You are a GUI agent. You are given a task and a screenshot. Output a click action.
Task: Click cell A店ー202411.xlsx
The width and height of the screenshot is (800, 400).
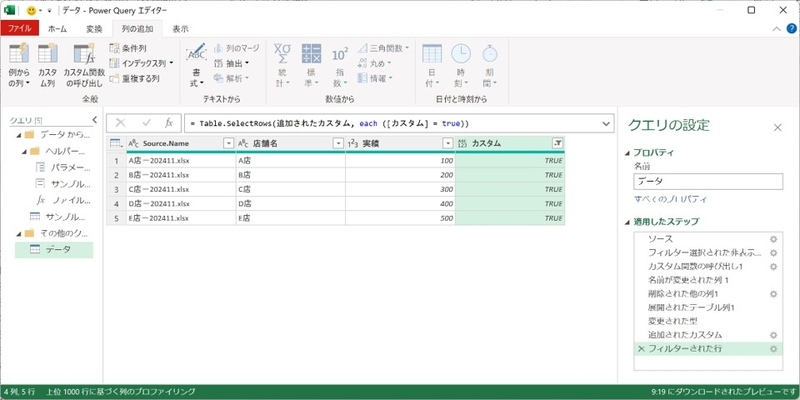pos(181,161)
